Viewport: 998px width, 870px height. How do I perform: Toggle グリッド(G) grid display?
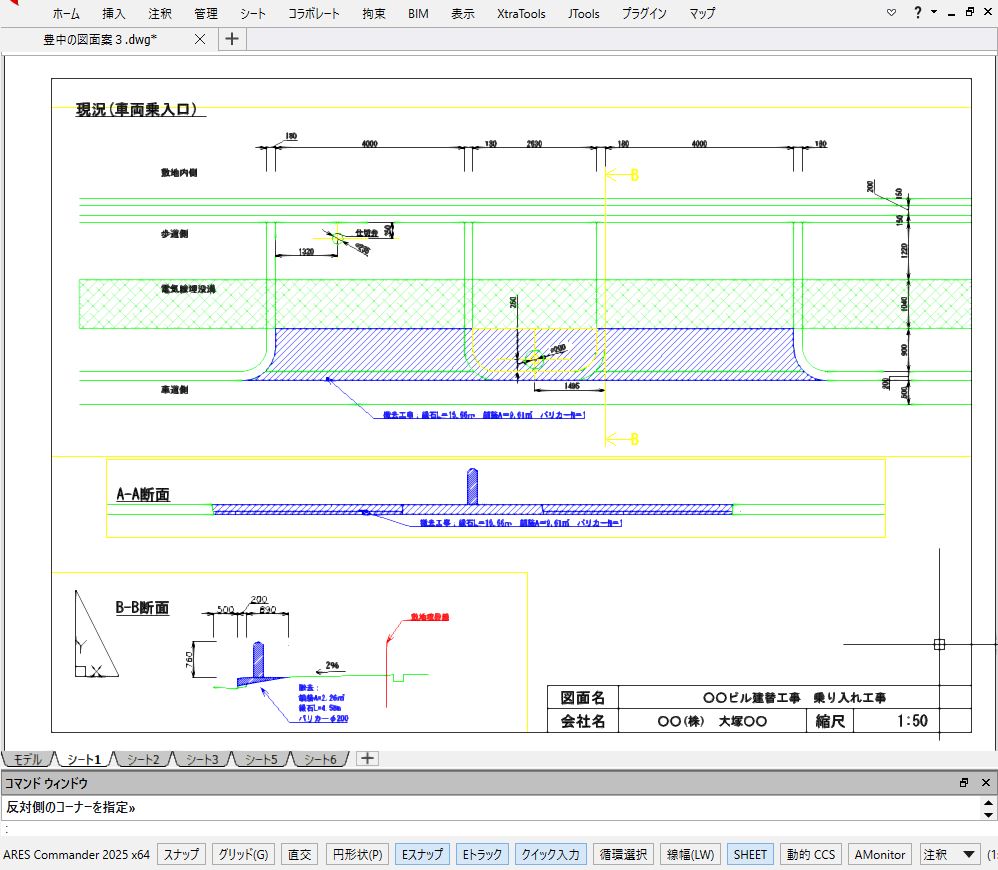[x=244, y=854]
